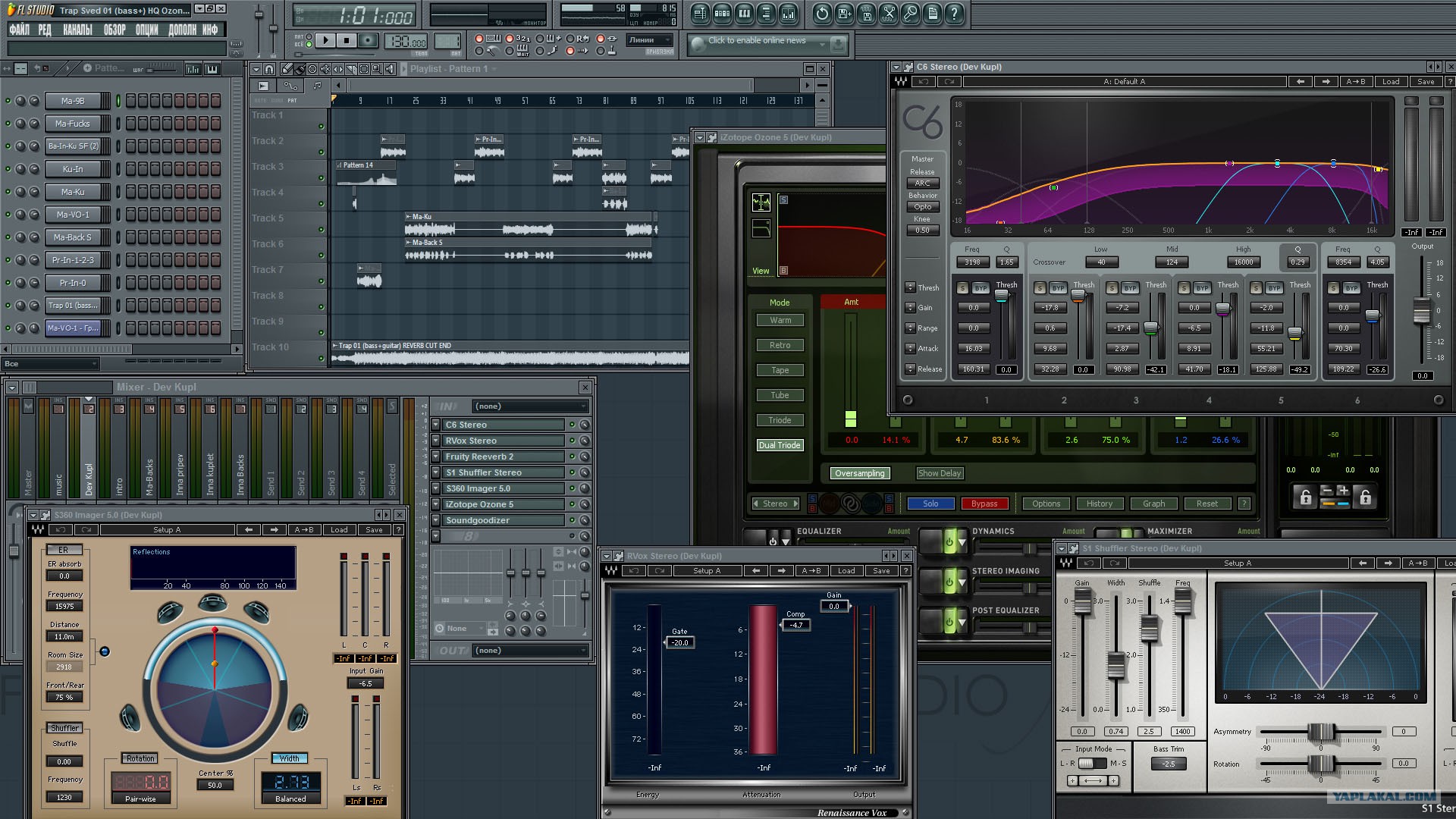
Task: Toggle Ozone Dynamics module power button
Action: pos(949,541)
